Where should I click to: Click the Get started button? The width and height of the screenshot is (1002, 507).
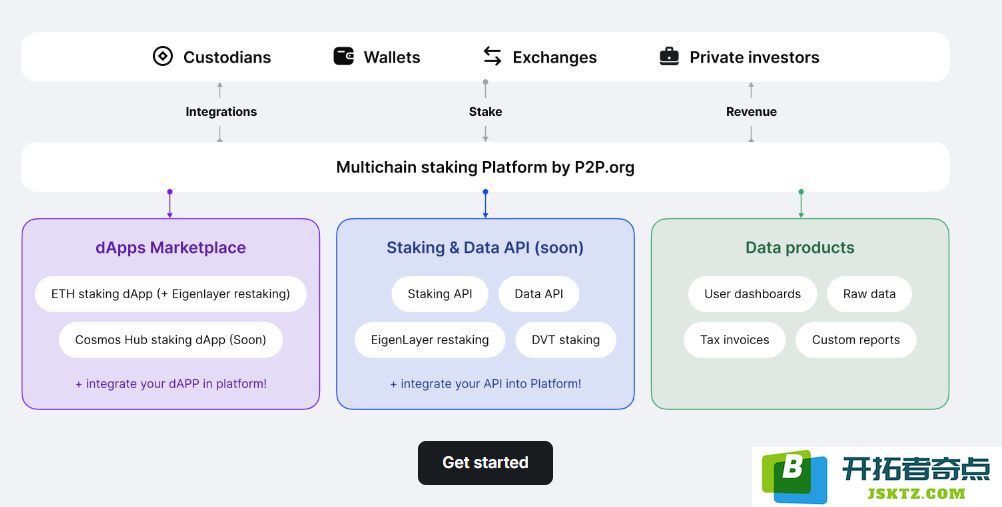[485, 462]
